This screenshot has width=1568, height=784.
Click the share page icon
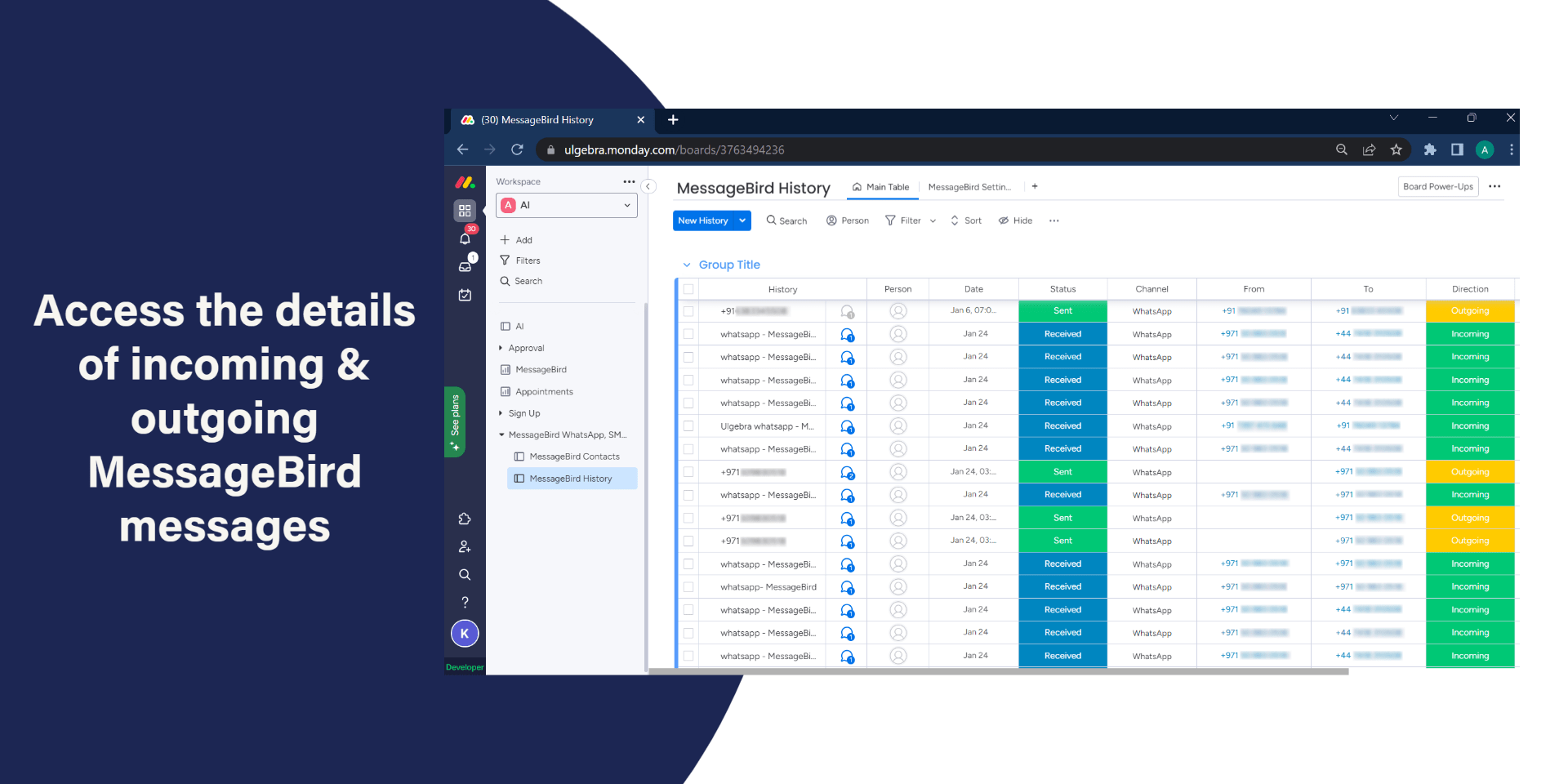click(x=1369, y=149)
